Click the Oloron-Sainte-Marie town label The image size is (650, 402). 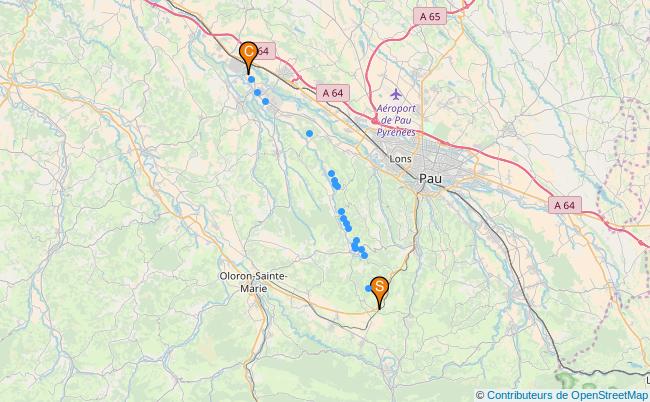pos(253,282)
